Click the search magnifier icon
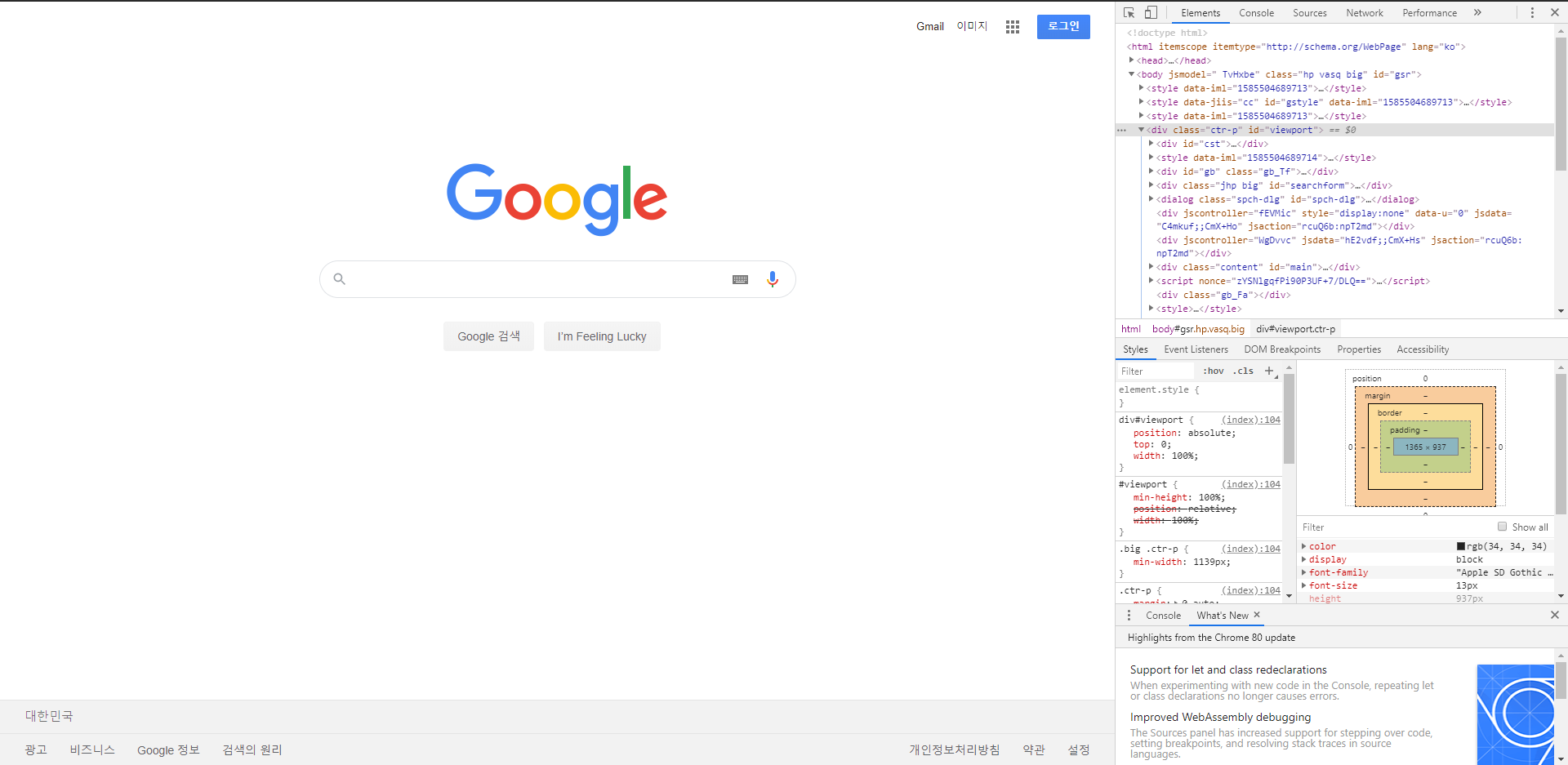Screen dimensions: 1568x765 coord(339,279)
